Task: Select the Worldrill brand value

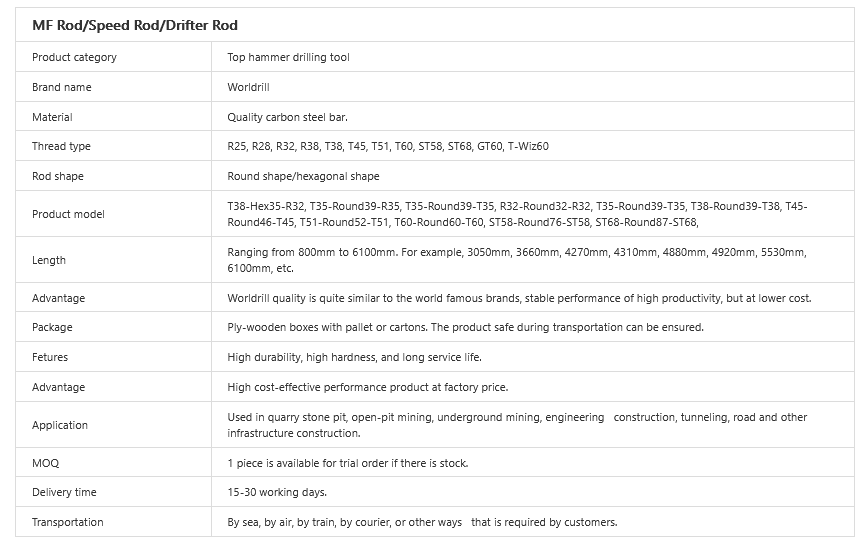Action: (x=249, y=87)
